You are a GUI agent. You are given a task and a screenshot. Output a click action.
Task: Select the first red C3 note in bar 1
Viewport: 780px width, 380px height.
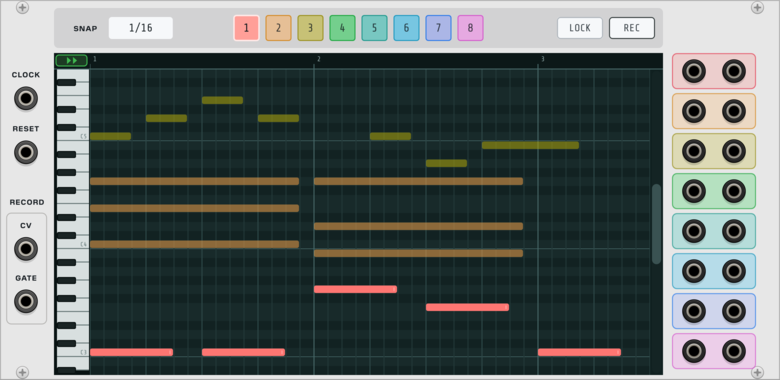131,352
